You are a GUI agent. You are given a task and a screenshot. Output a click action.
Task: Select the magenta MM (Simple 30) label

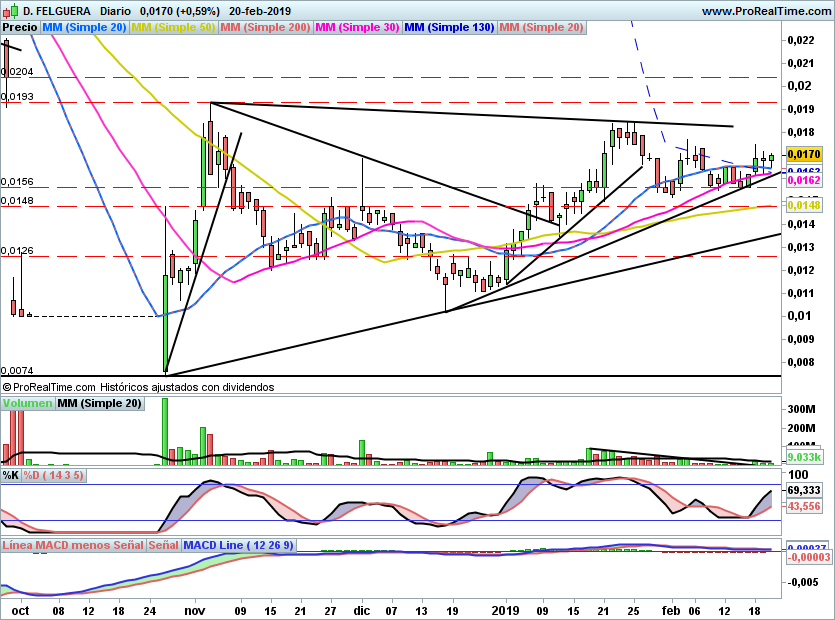coord(357,27)
